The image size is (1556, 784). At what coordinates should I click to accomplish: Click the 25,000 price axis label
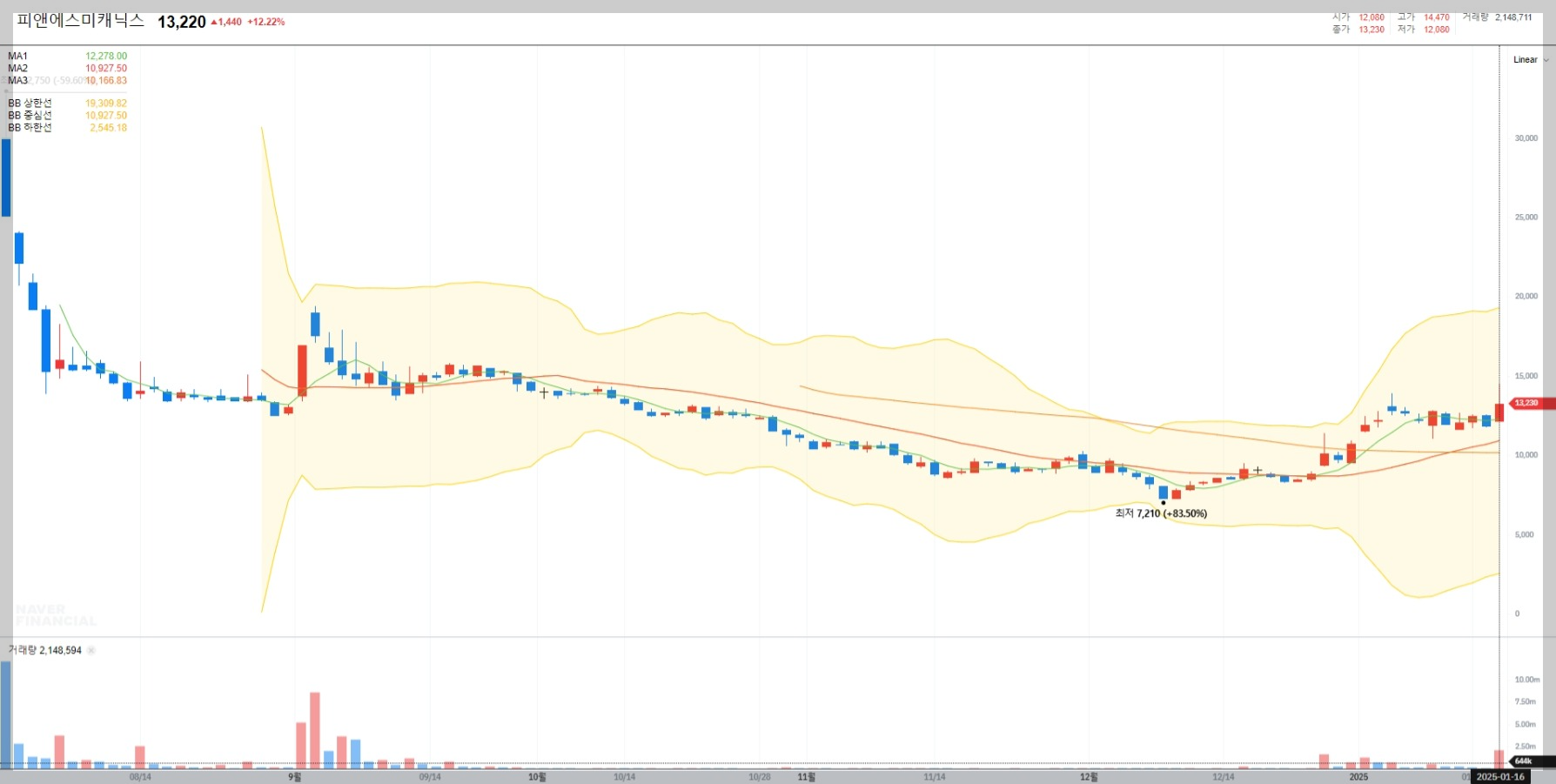pos(1526,218)
